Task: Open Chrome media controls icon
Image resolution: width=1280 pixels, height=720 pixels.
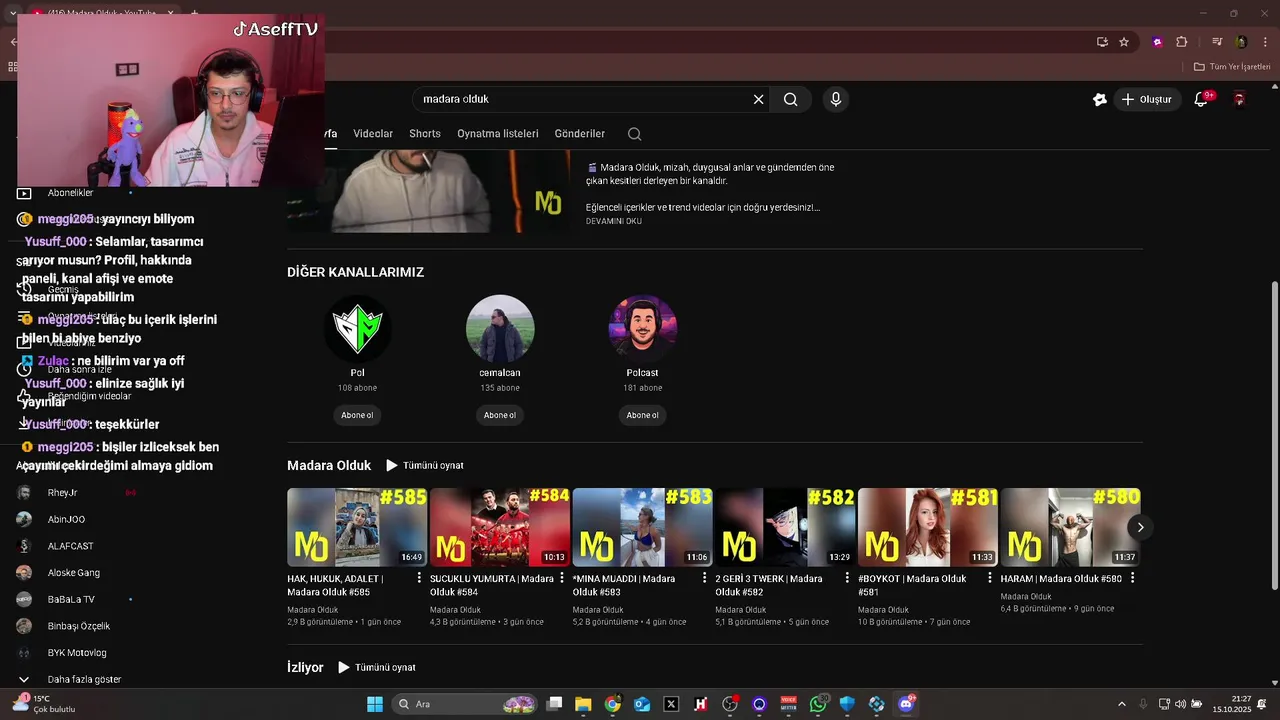Action: pos(1217,42)
